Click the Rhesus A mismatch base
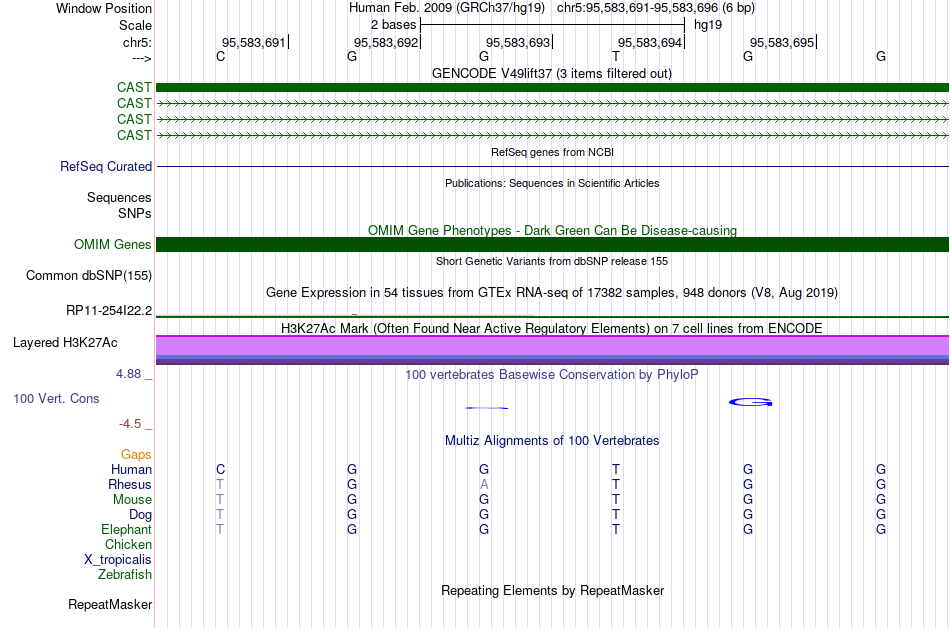 483,484
